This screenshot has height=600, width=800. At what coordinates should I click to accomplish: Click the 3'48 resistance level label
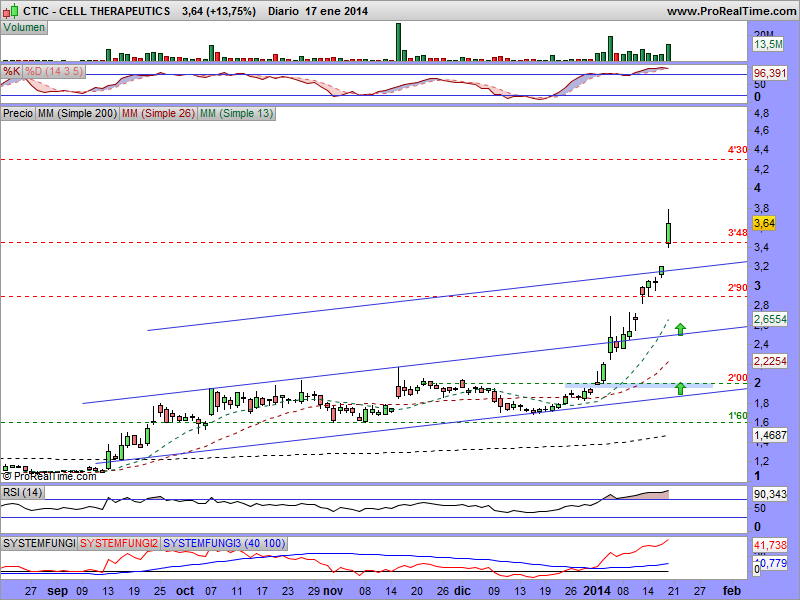(737, 233)
